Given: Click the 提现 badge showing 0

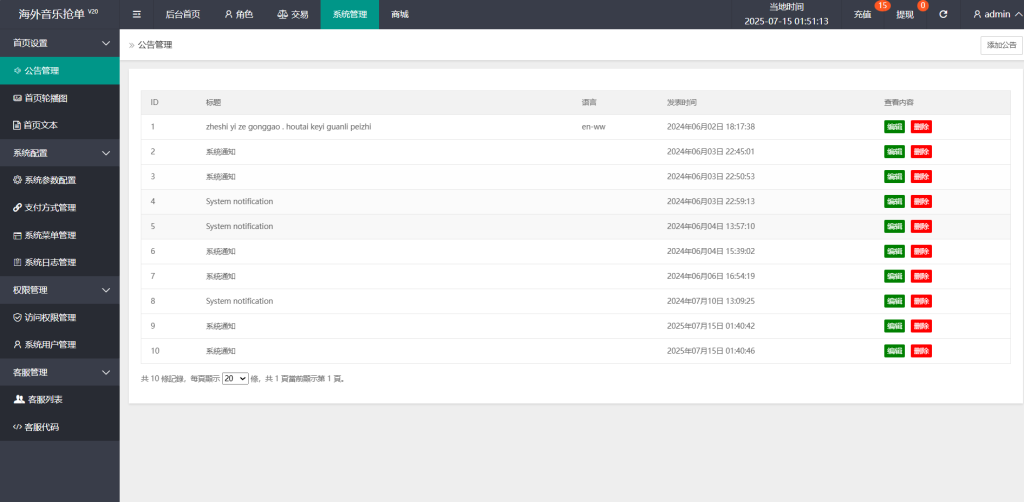Looking at the screenshot, I should click(x=923, y=6).
